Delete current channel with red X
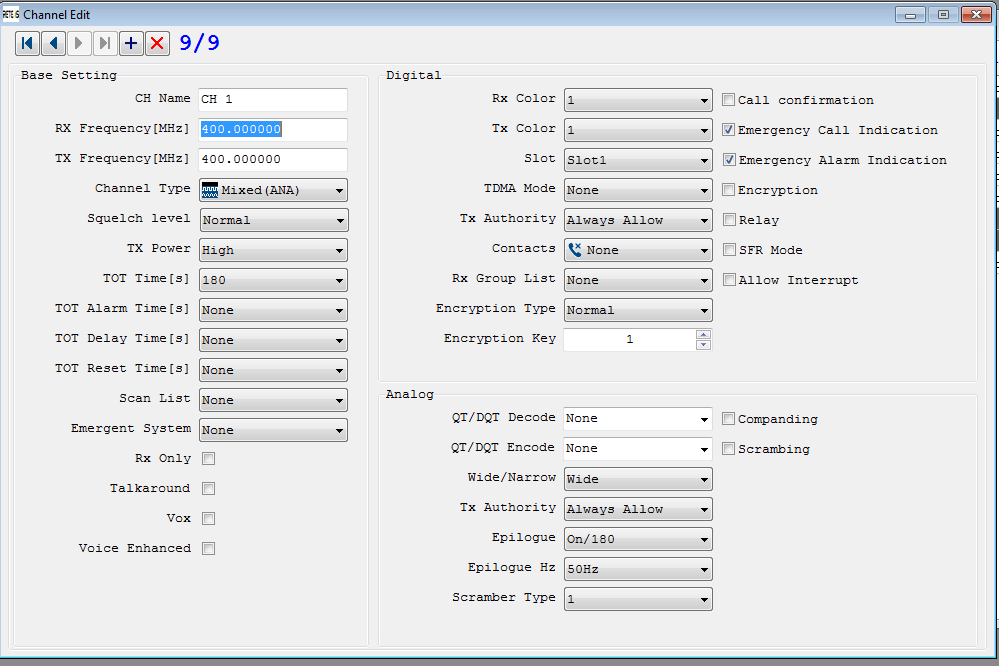 pos(157,43)
